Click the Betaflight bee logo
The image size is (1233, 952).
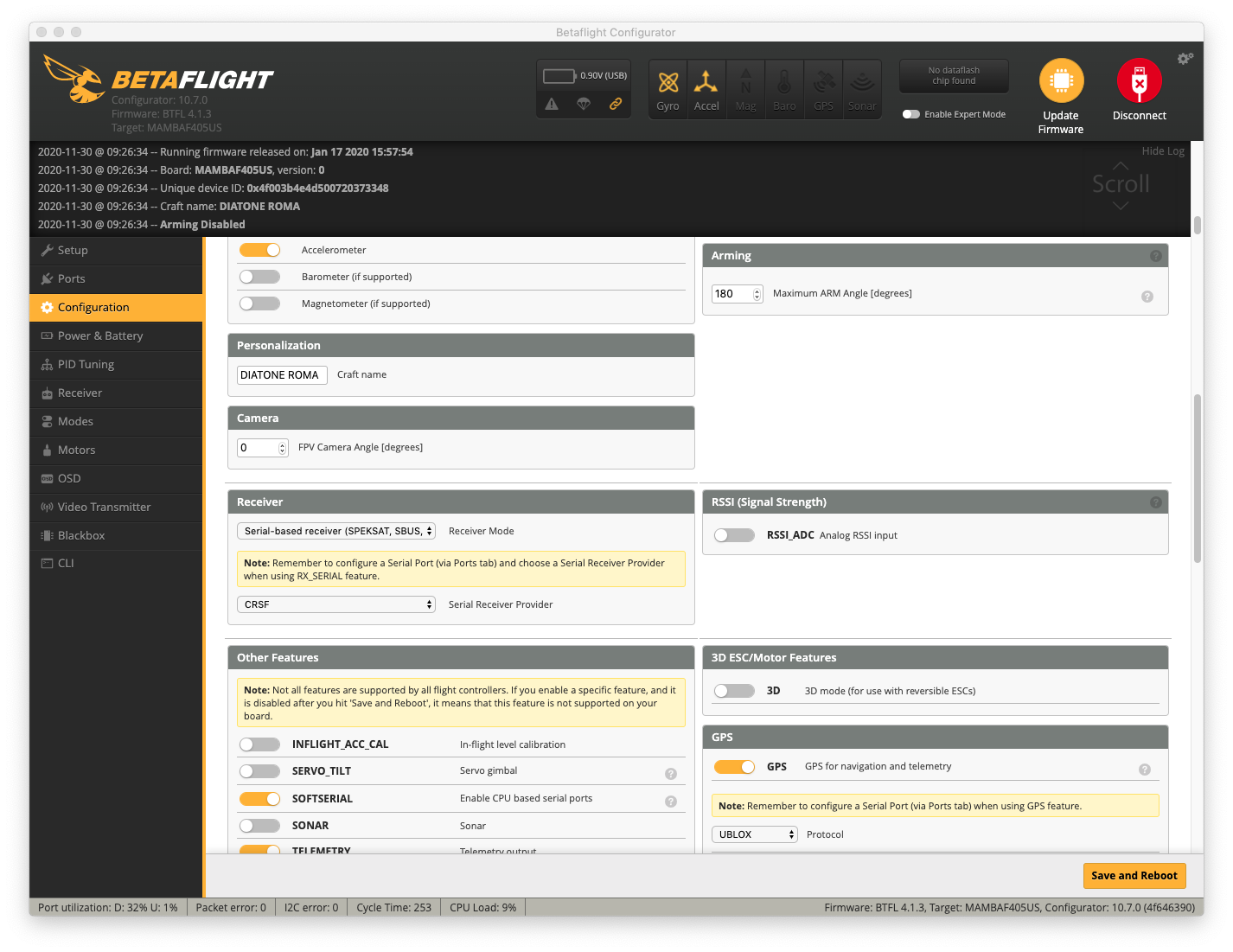pyautogui.click(x=75, y=79)
